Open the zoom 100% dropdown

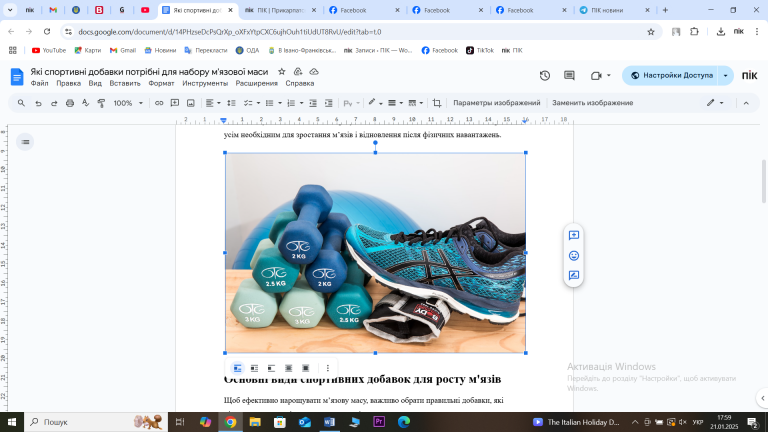click(128, 103)
